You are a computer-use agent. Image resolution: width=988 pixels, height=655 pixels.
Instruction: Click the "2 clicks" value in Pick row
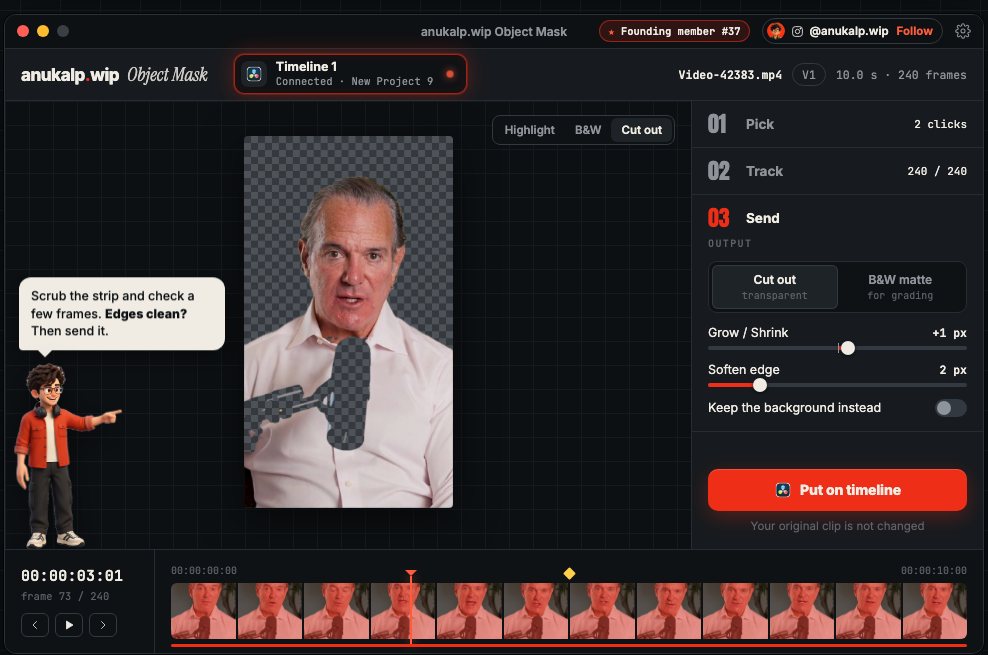click(940, 124)
